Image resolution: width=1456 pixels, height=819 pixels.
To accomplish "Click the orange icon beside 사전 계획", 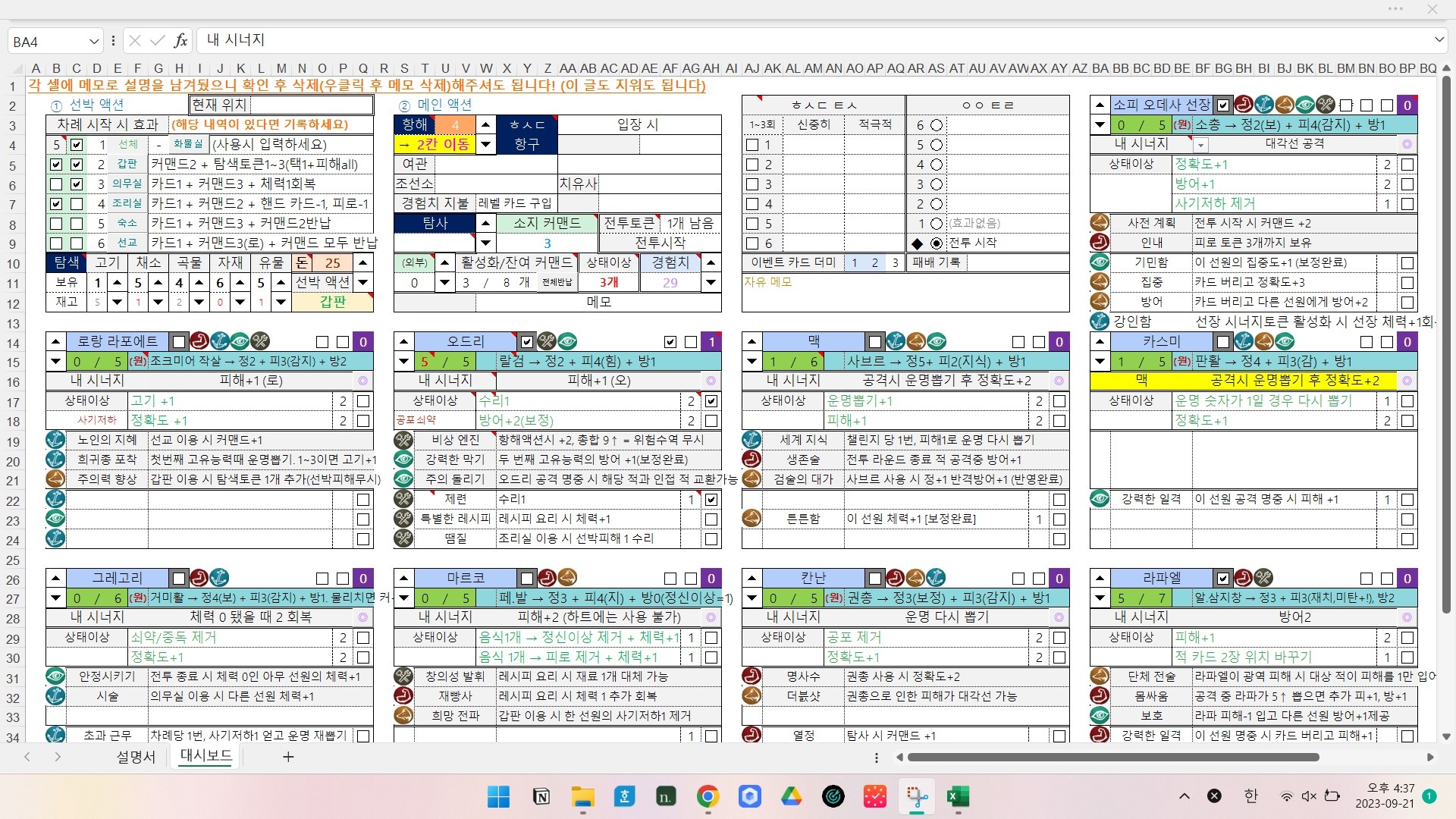I will (x=1100, y=223).
